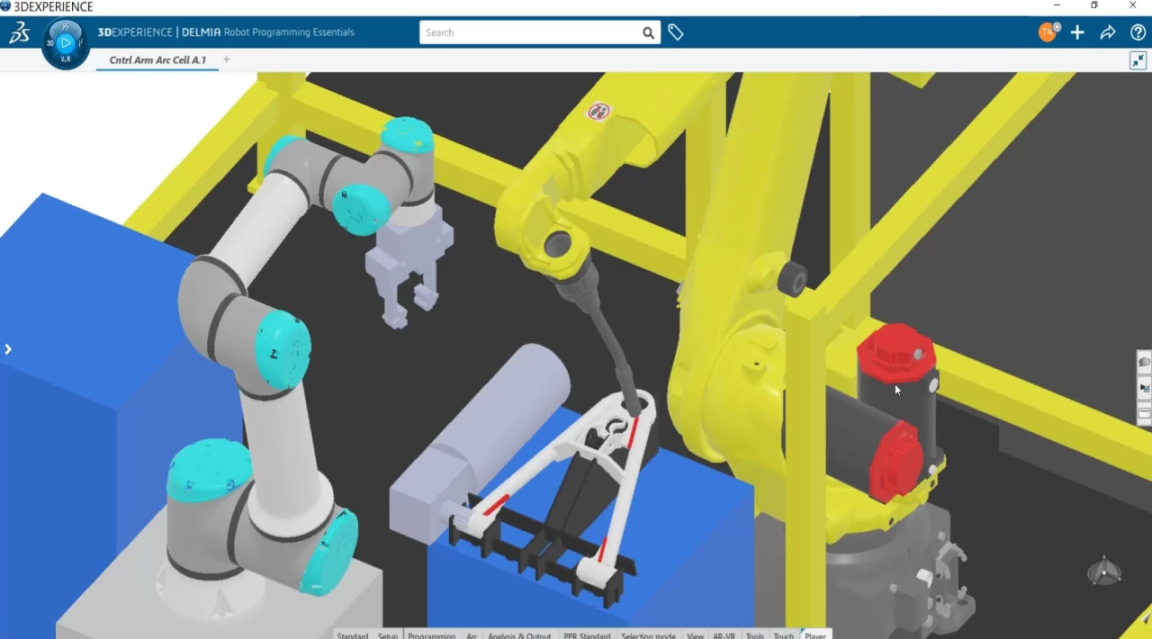Click the Dassault 3DS logo icon

tap(19, 34)
